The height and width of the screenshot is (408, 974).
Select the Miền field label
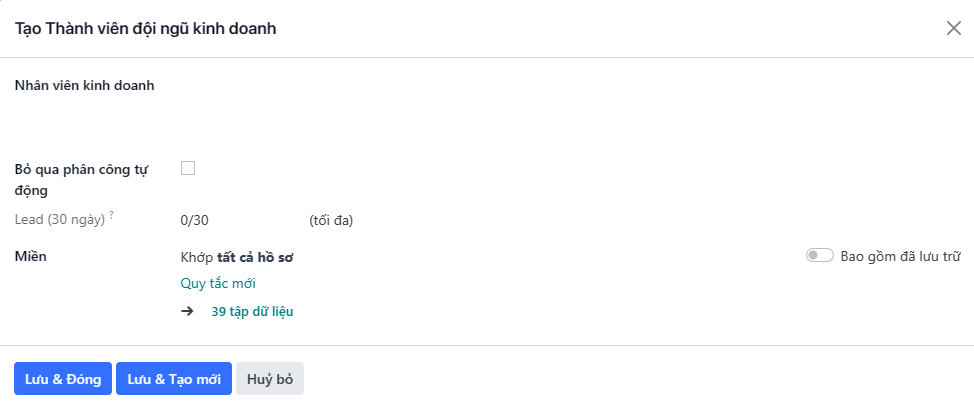(30, 256)
